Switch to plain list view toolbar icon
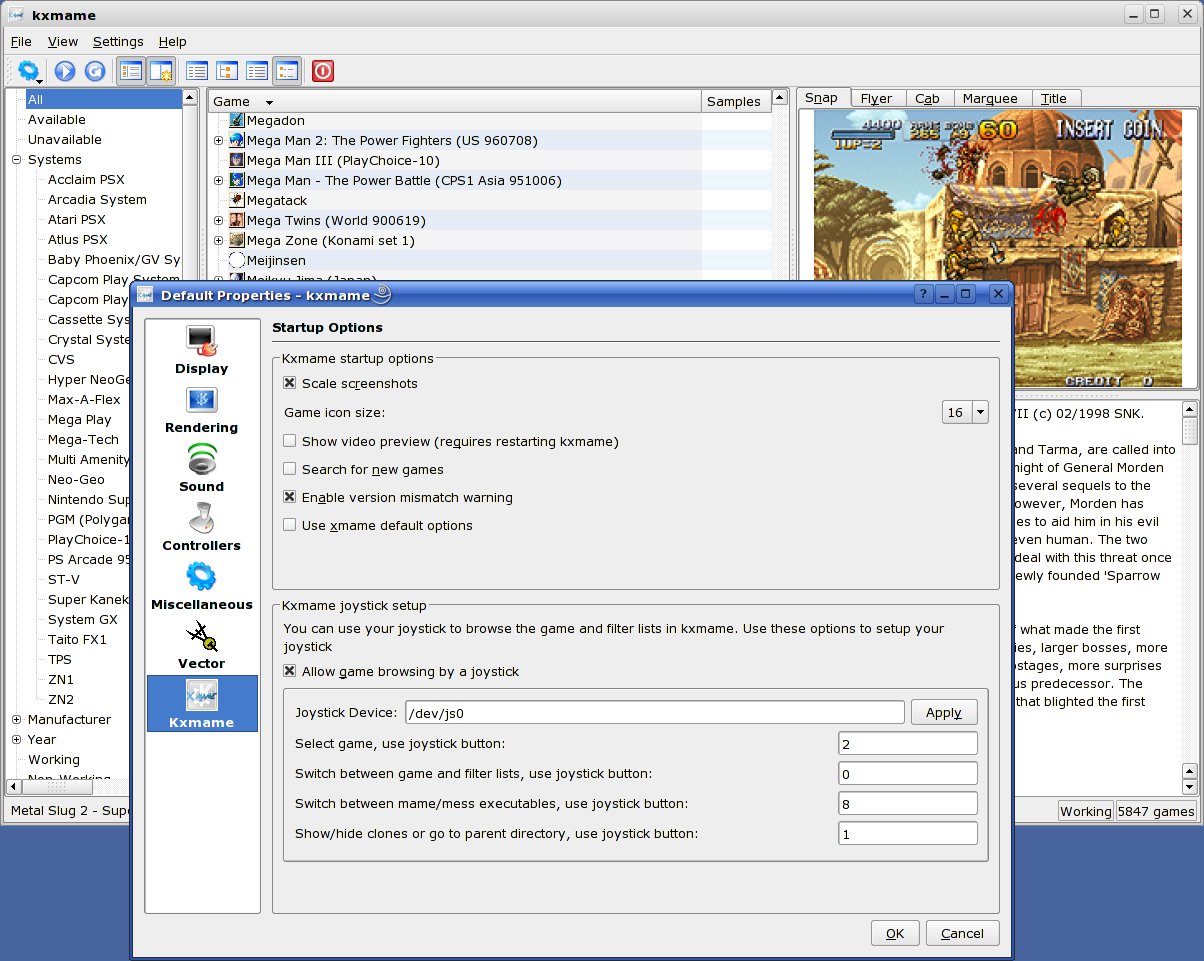 tap(197, 71)
